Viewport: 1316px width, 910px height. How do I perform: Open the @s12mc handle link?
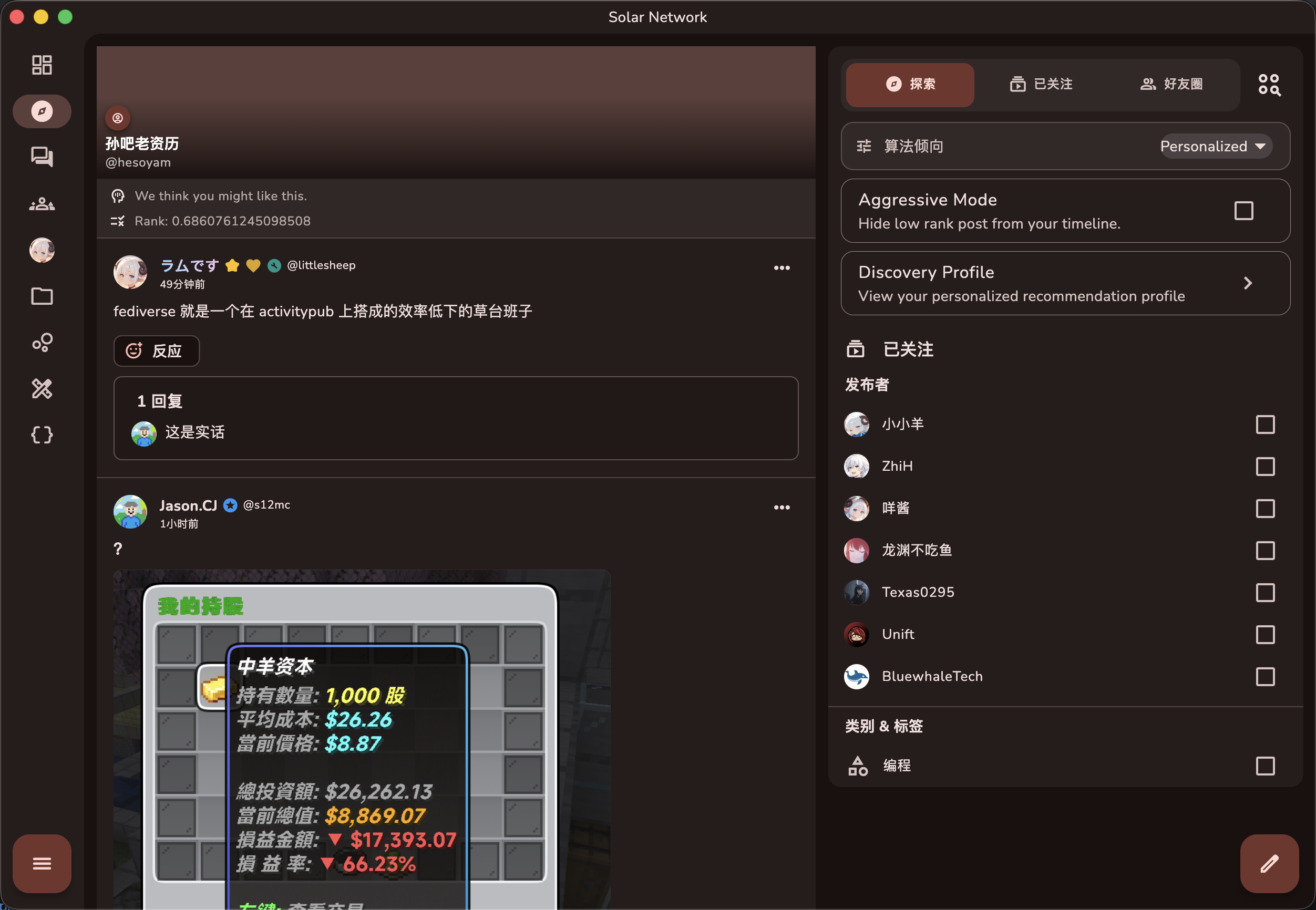coord(266,504)
